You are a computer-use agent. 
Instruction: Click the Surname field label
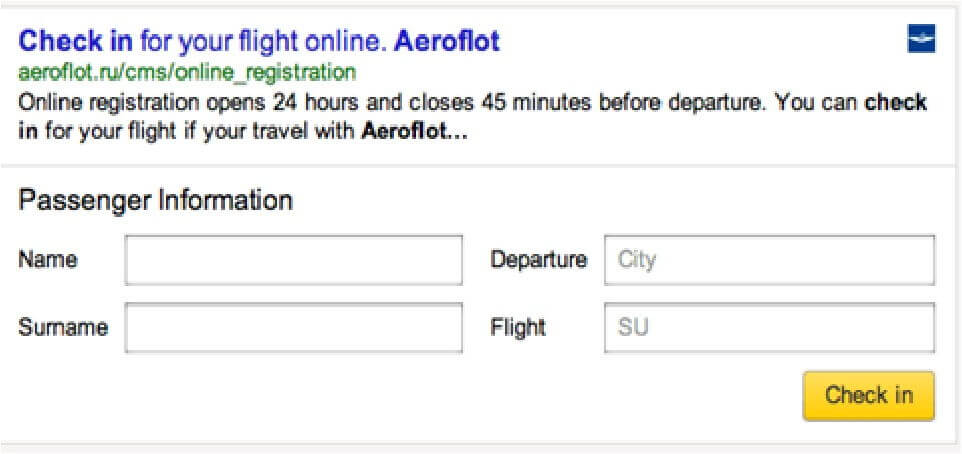click(63, 327)
